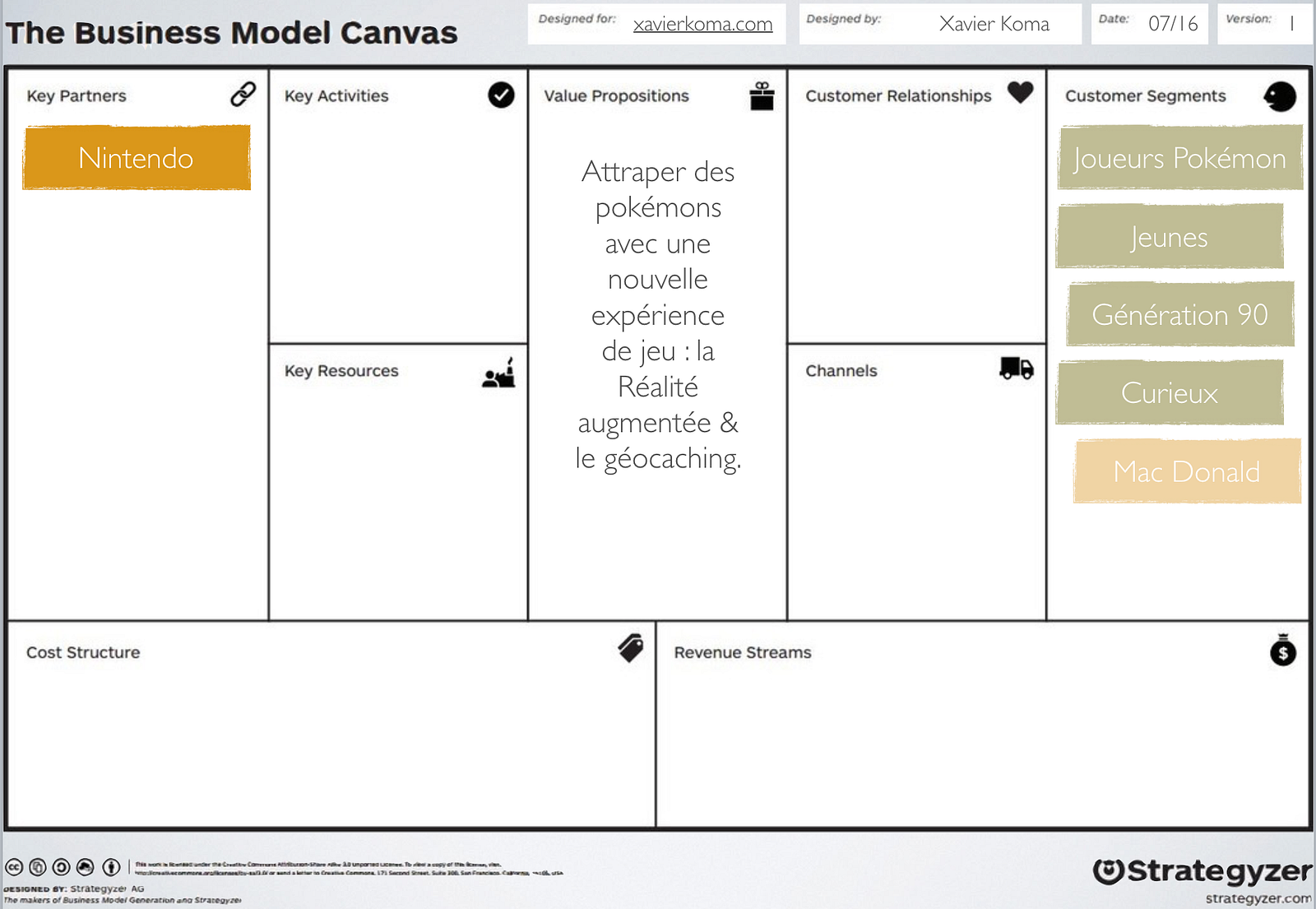Click the Date field showing 07/16
Viewport: 1316px width, 909px height.
(1149, 24)
